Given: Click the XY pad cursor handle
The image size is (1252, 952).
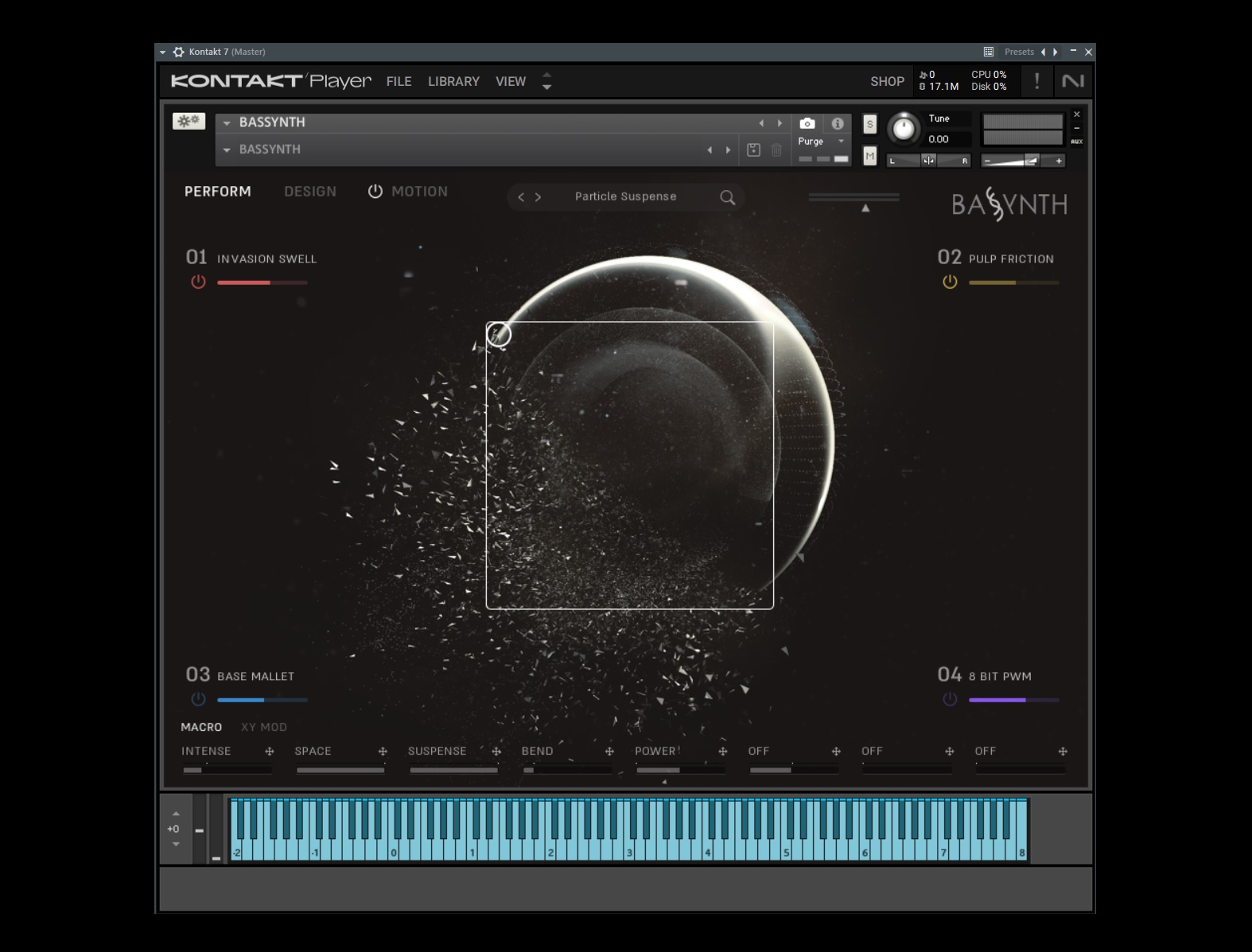Looking at the screenshot, I should pos(499,334).
